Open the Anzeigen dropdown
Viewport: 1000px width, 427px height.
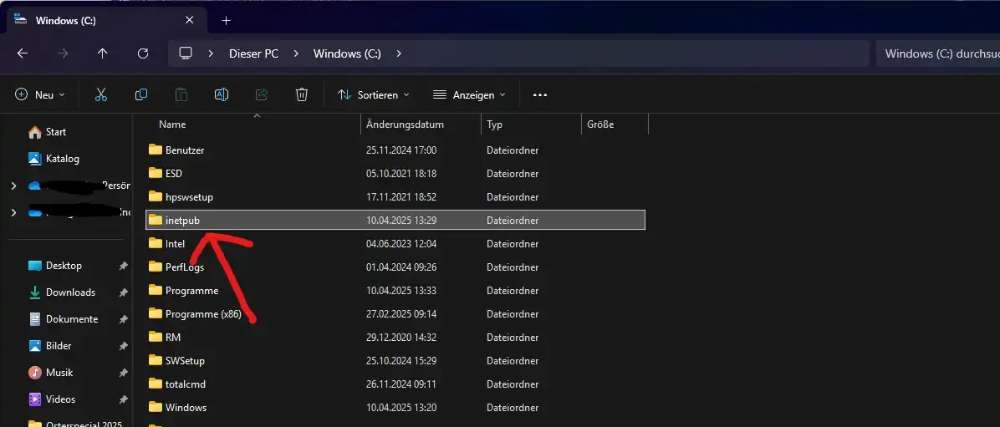pyautogui.click(x=469, y=95)
